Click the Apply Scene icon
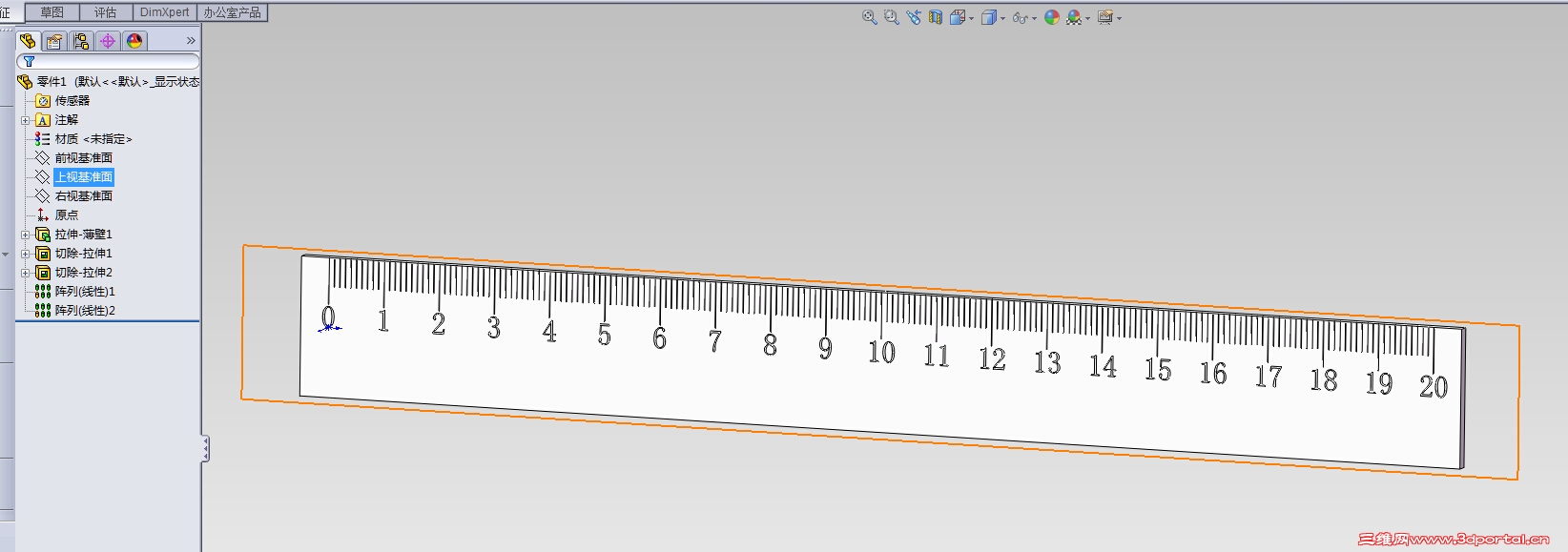The height and width of the screenshot is (552, 1568). tap(1074, 17)
